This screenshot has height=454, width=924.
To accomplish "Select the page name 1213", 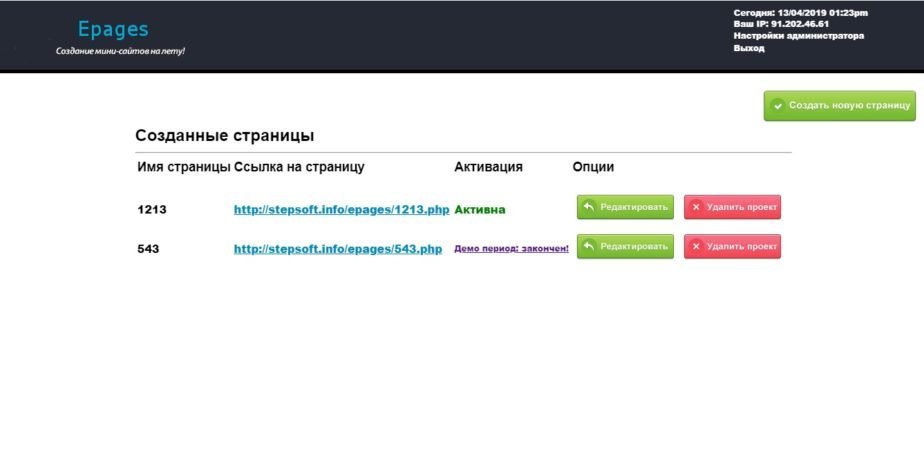I will pyautogui.click(x=152, y=209).
